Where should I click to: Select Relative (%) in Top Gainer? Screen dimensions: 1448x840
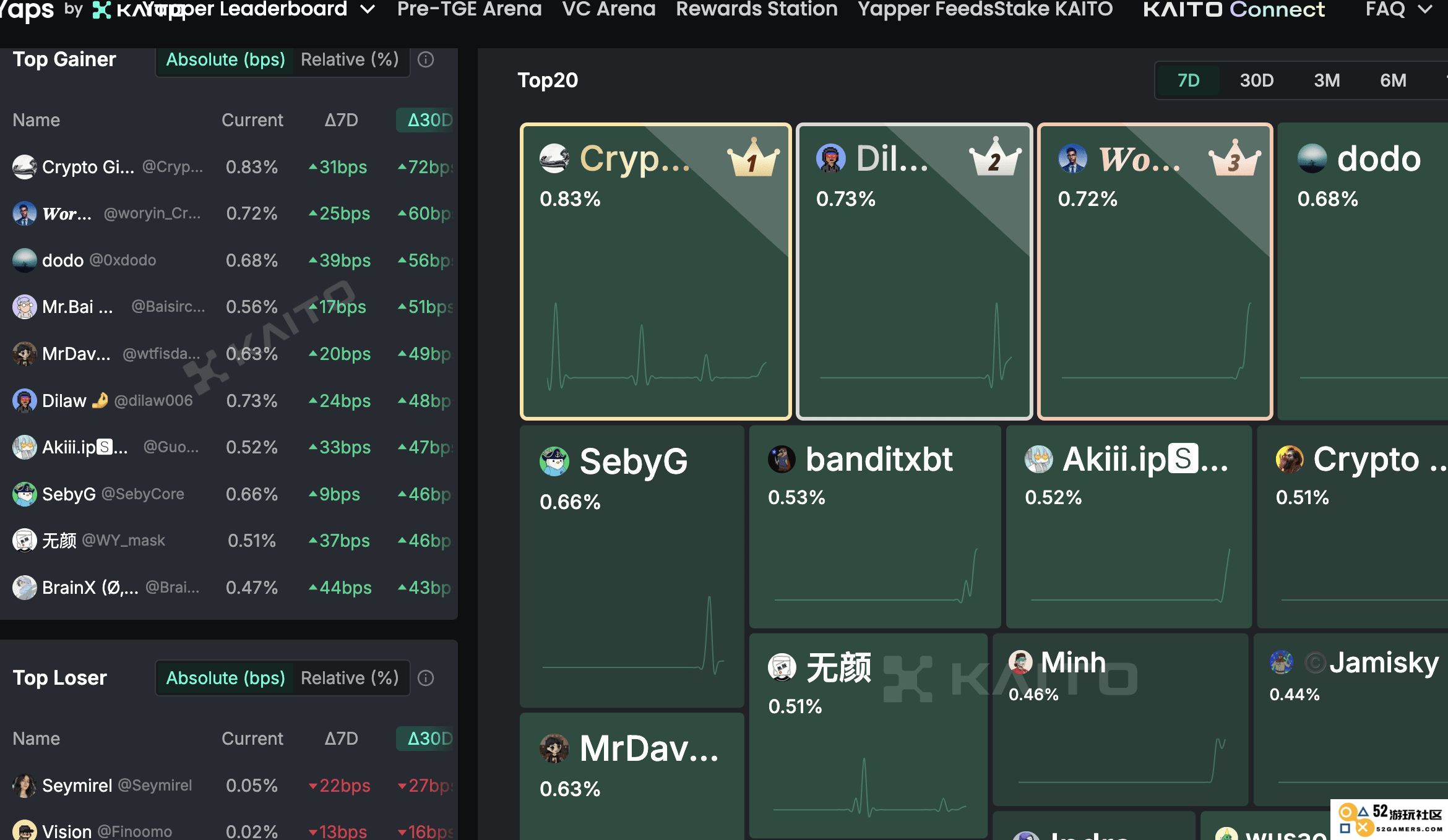350,60
